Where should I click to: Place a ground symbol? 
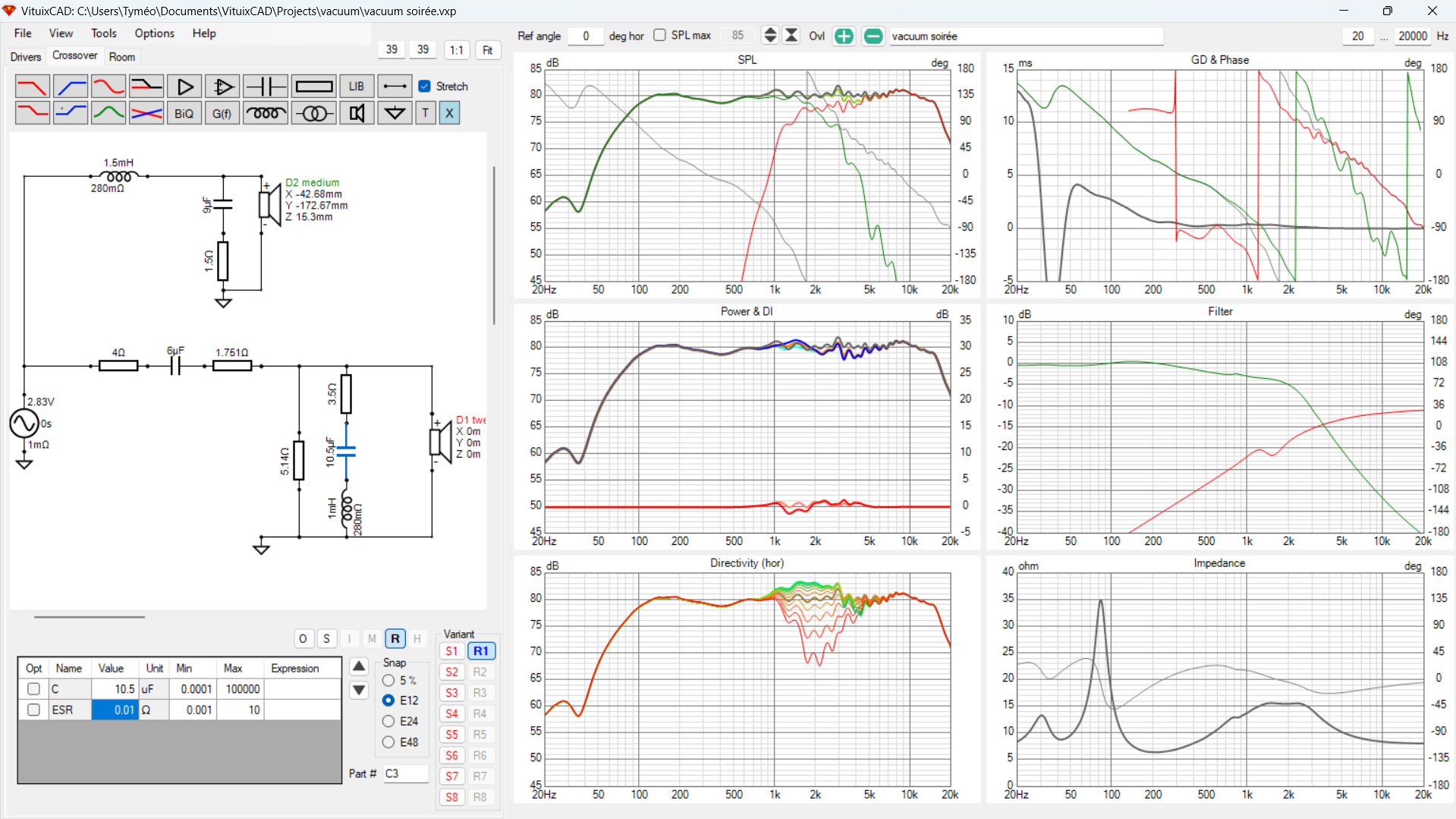[x=395, y=113]
